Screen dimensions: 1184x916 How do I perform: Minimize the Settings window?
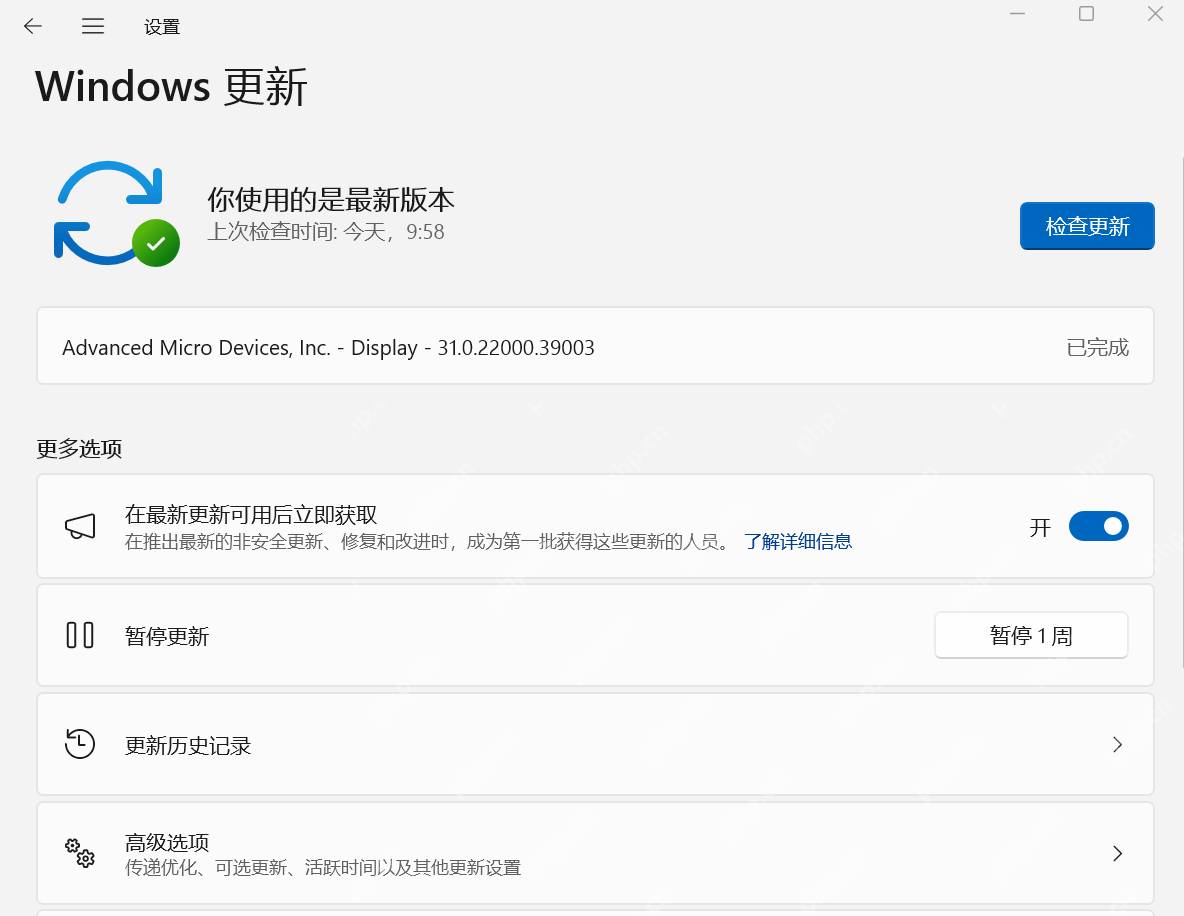click(1017, 14)
